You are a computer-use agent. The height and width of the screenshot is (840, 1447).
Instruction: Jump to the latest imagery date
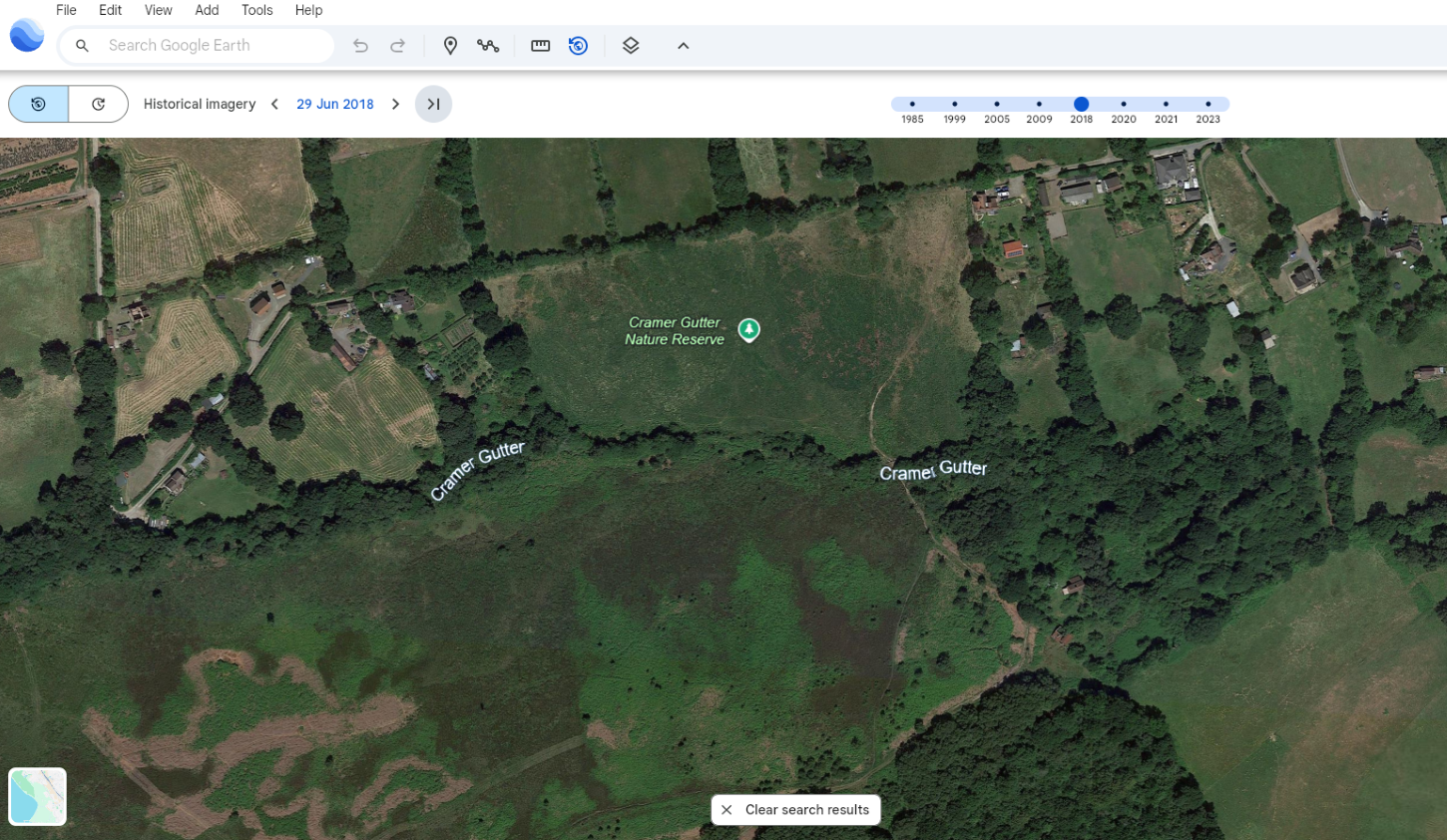(x=433, y=104)
